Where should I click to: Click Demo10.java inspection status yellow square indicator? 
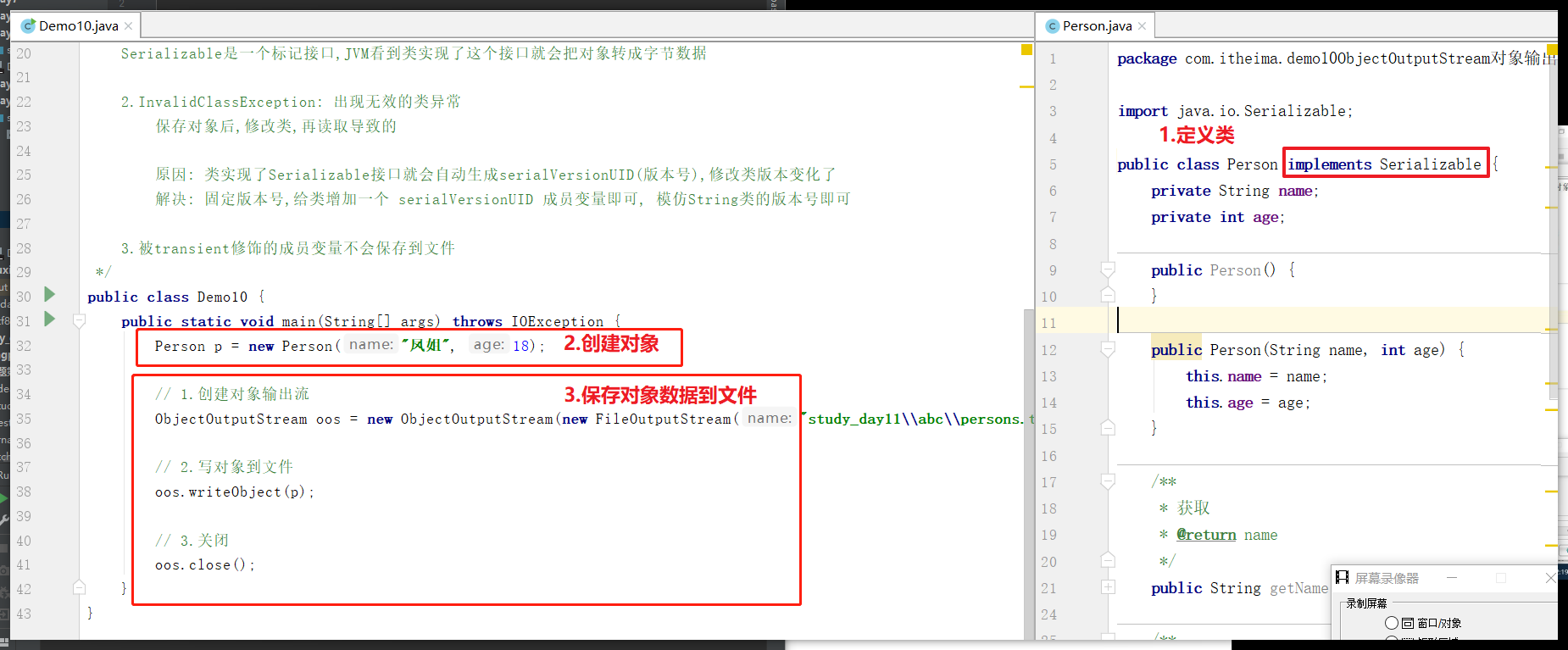[x=1026, y=50]
